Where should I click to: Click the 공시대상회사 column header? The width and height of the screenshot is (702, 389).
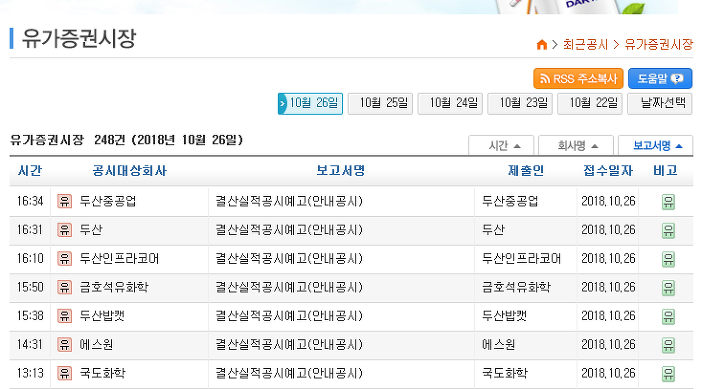(x=129, y=171)
